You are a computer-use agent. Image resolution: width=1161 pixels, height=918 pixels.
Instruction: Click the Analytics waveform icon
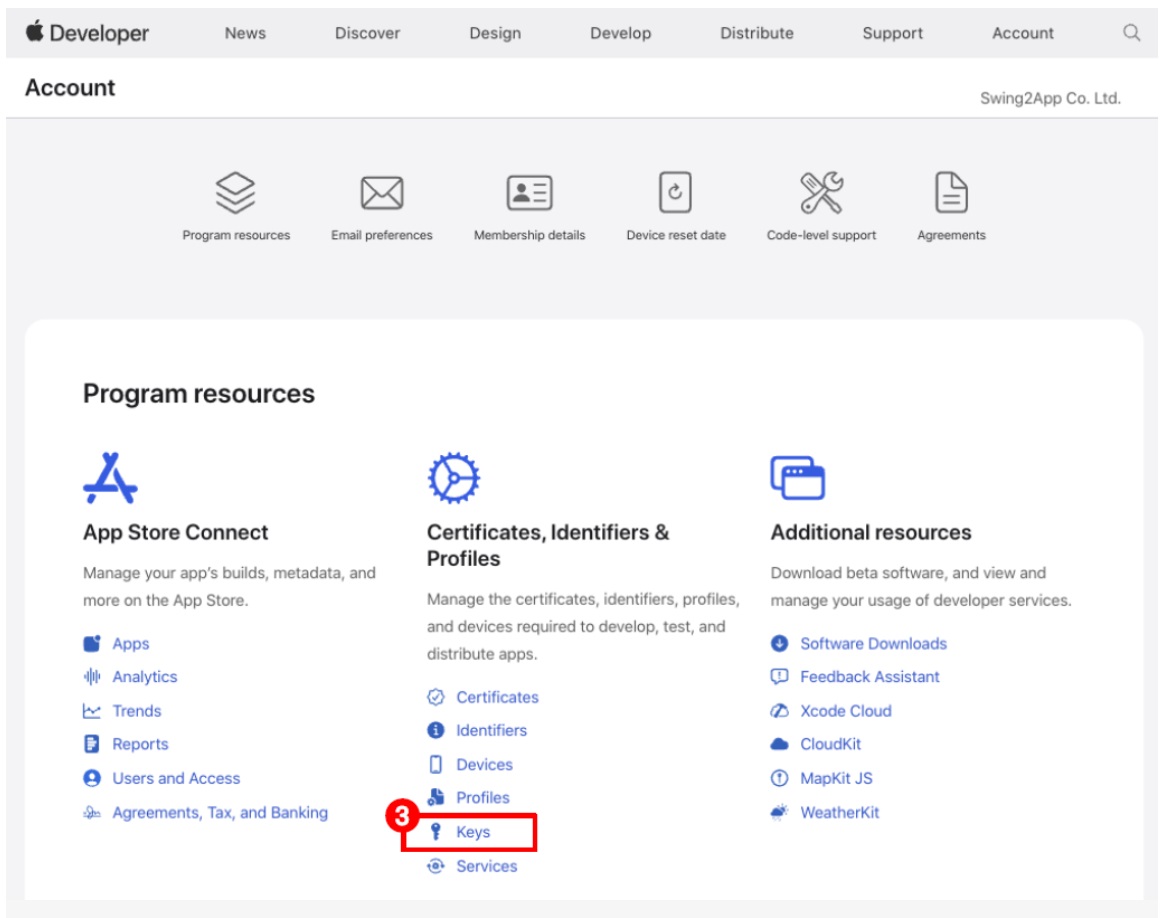pyautogui.click(x=92, y=677)
